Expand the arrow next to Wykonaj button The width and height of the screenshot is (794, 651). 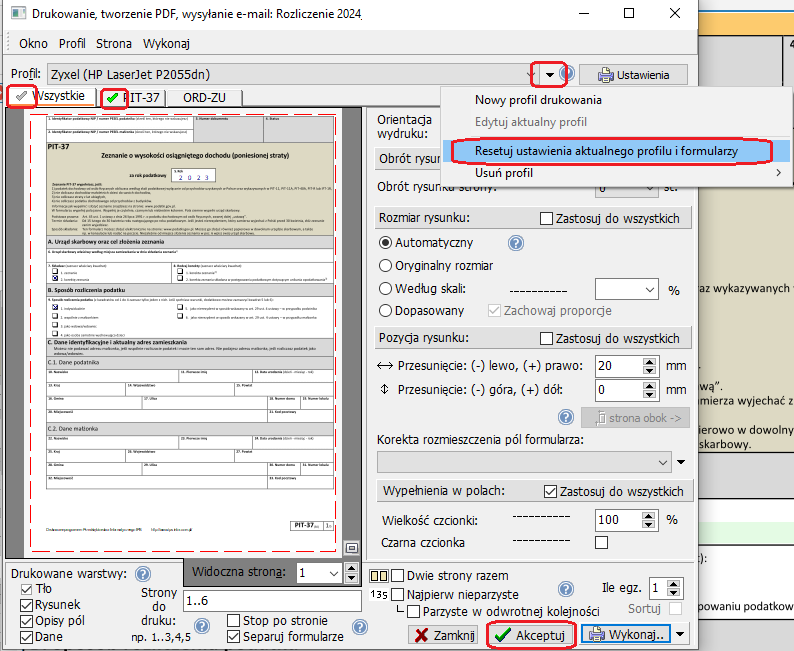[681, 635]
